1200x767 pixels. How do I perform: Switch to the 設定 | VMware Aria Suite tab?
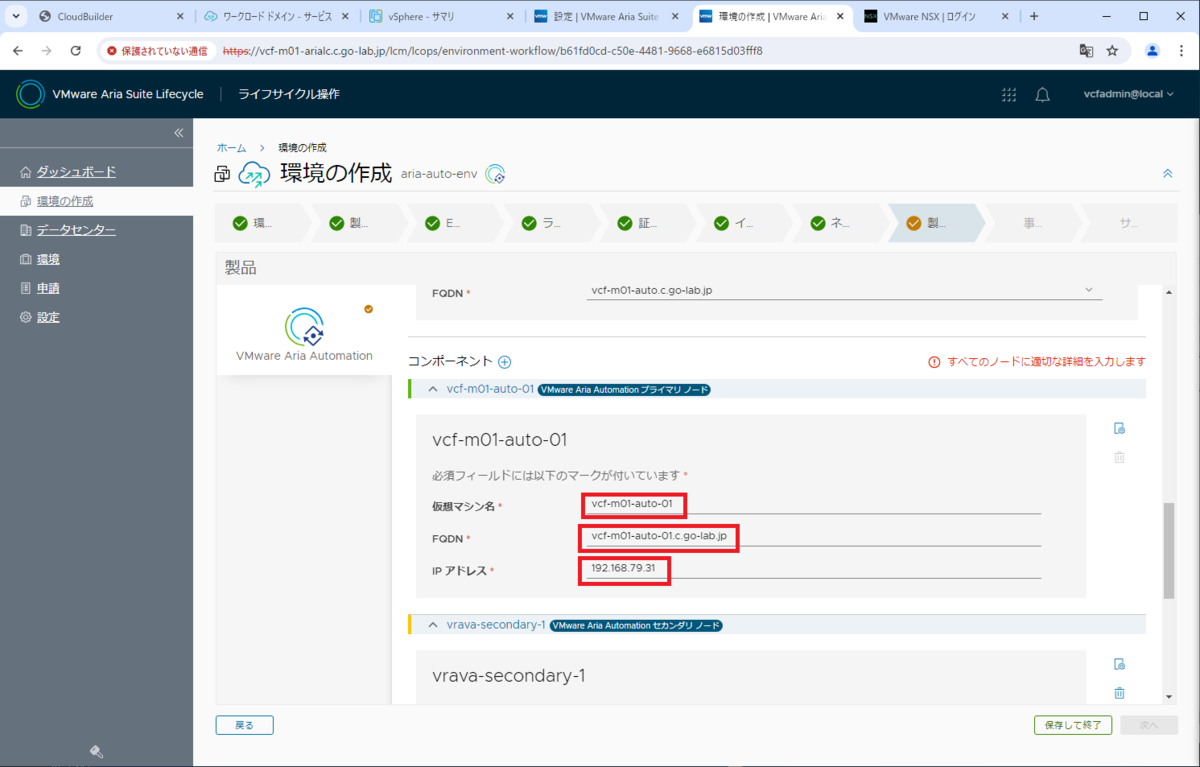[x=606, y=16]
